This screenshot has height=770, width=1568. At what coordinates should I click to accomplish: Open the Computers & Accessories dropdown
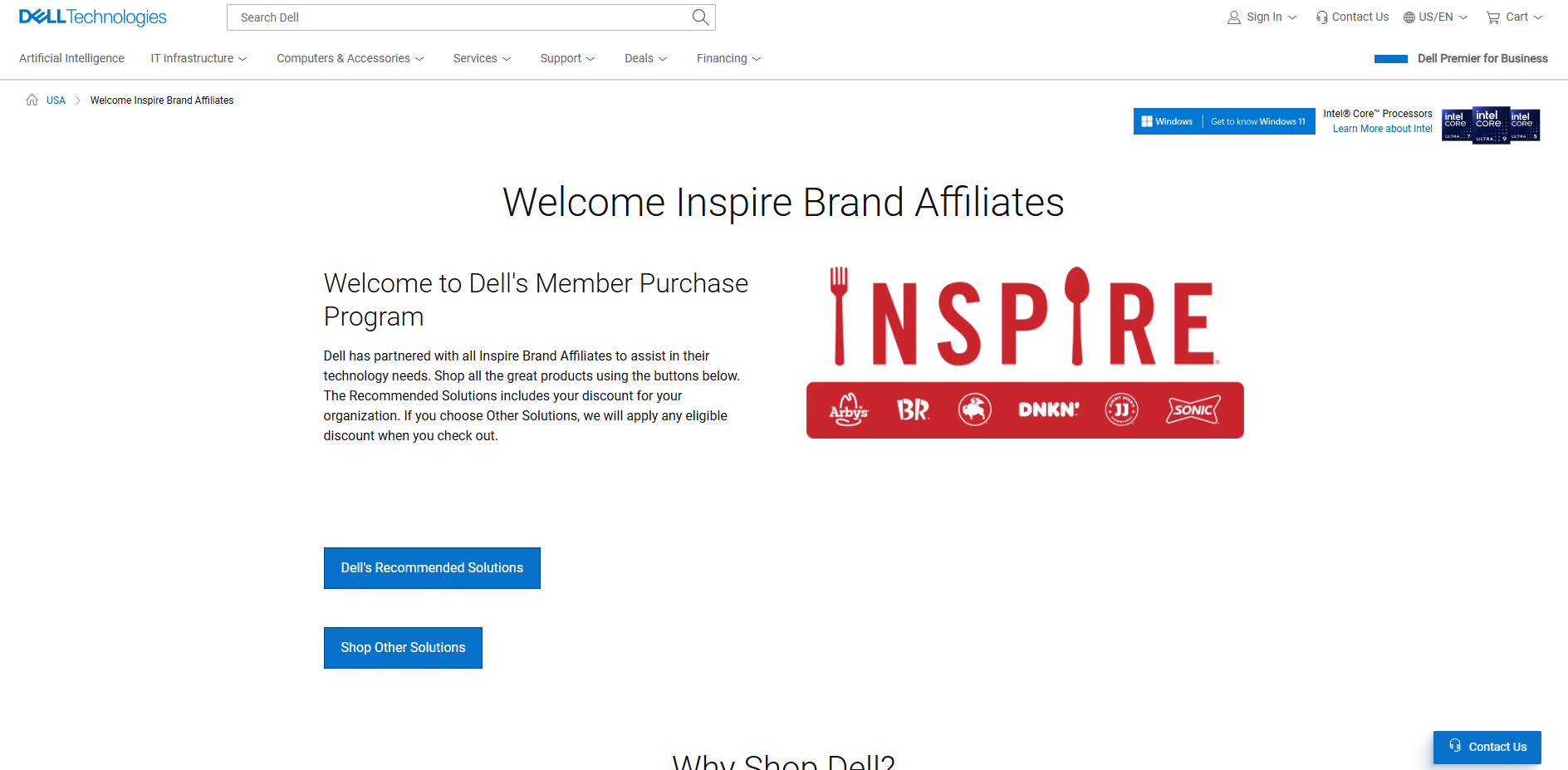coord(350,58)
